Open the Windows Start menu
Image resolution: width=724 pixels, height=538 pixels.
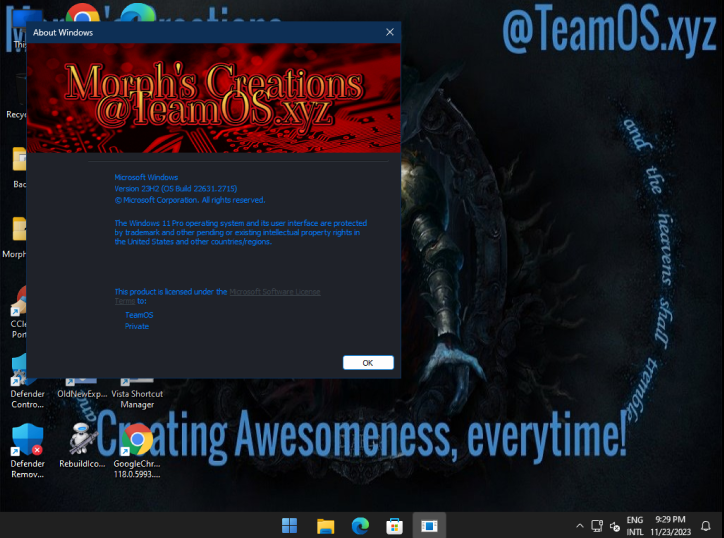(290, 526)
